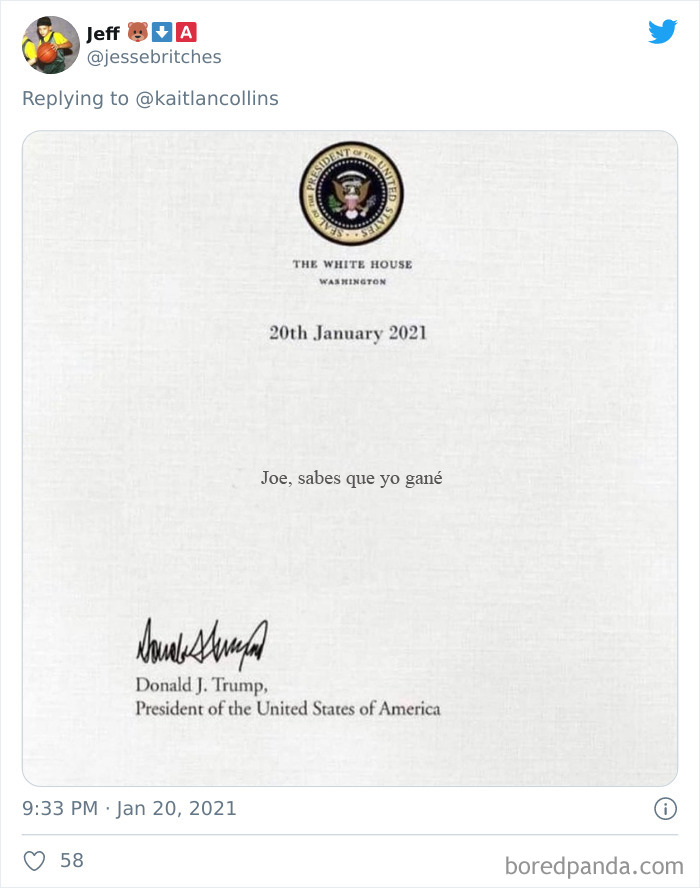Click the text 'Joe, sabes que yo gané'
The width and height of the screenshot is (700, 888).
[x=351, y=479]
